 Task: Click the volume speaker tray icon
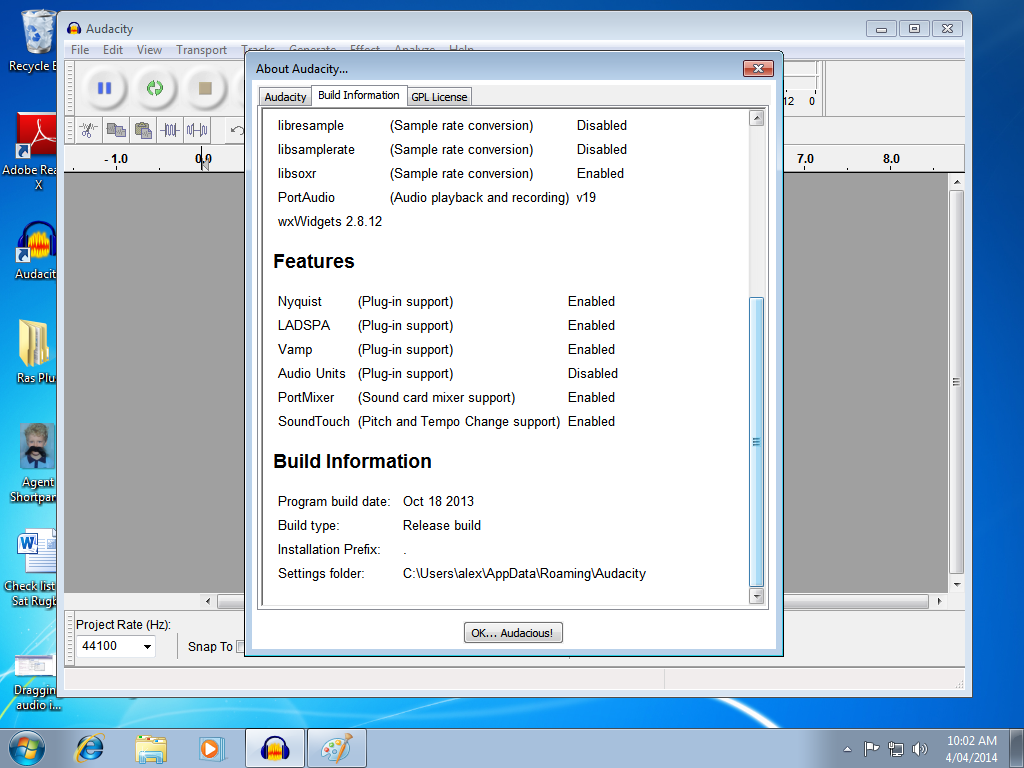click(x=920, y=749)
